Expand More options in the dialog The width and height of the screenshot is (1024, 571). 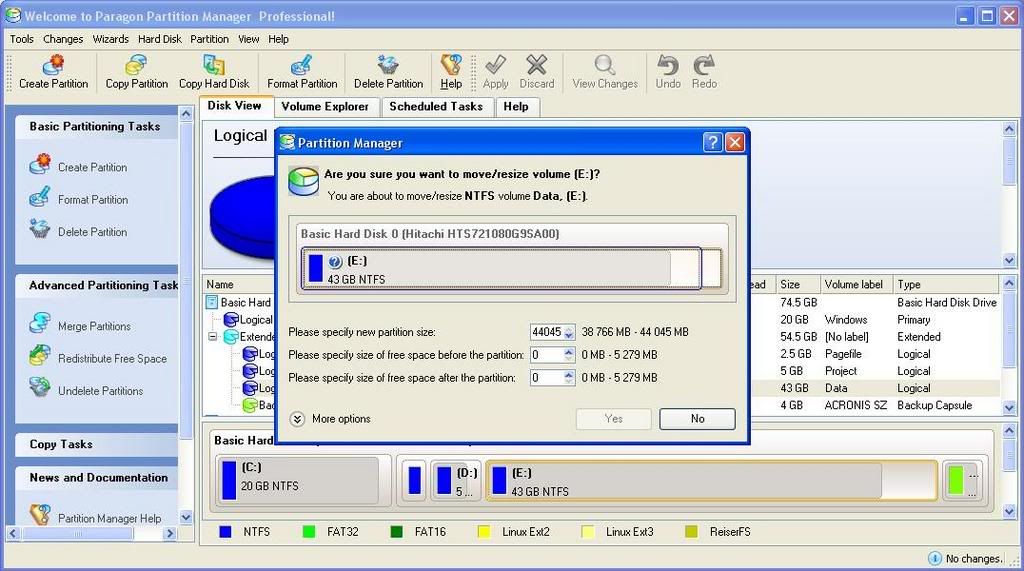(298, 419)
